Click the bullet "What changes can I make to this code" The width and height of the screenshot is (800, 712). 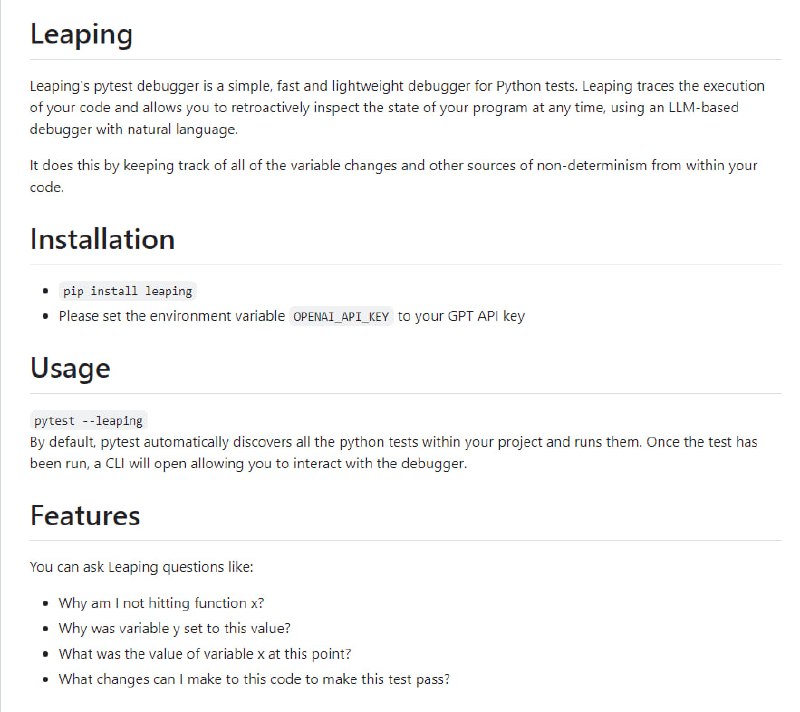254,680
